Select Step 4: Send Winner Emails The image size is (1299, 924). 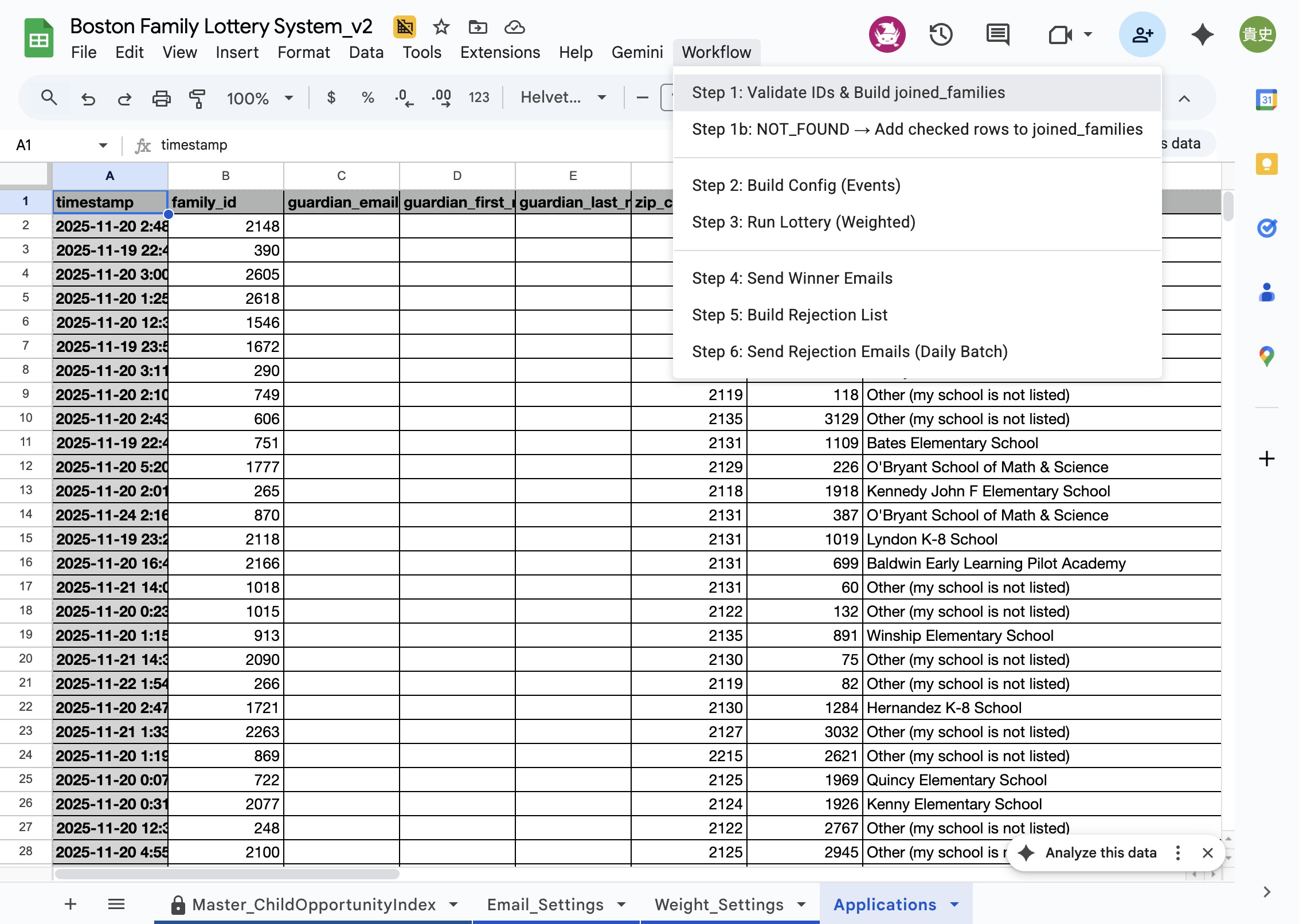[917, 278]
